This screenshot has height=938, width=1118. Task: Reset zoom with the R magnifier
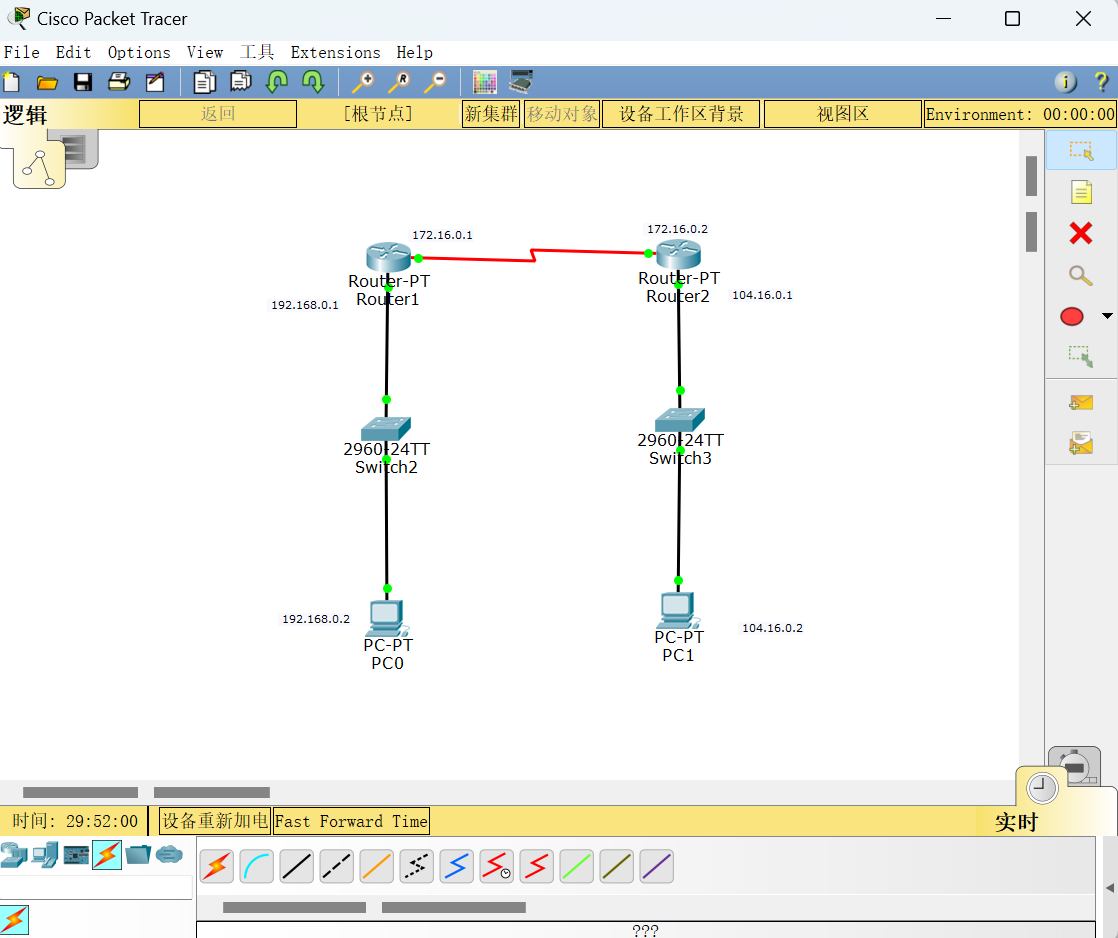coord(399,82)
